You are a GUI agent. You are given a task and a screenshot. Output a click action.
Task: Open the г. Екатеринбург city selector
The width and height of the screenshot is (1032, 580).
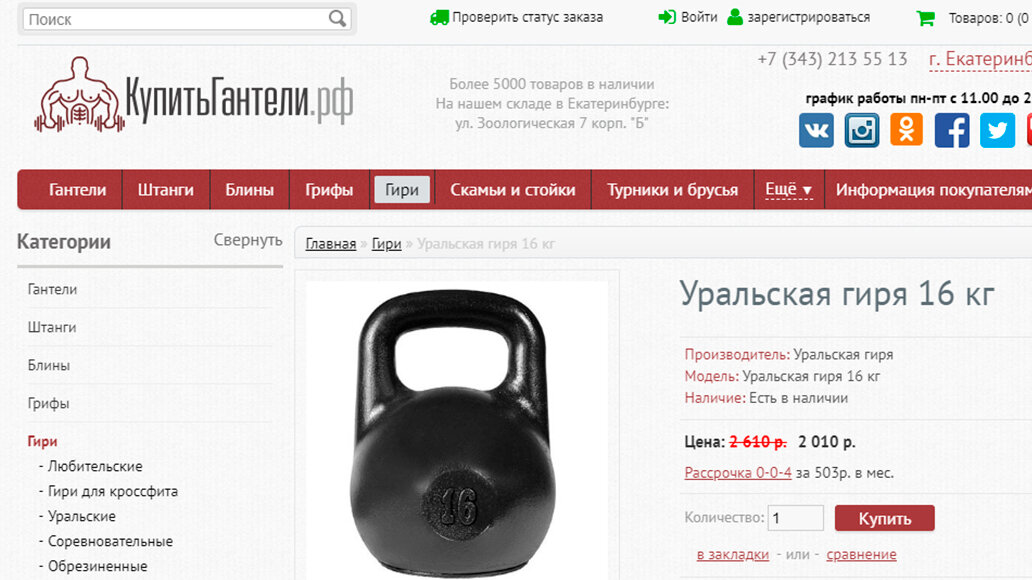[980, 60]
